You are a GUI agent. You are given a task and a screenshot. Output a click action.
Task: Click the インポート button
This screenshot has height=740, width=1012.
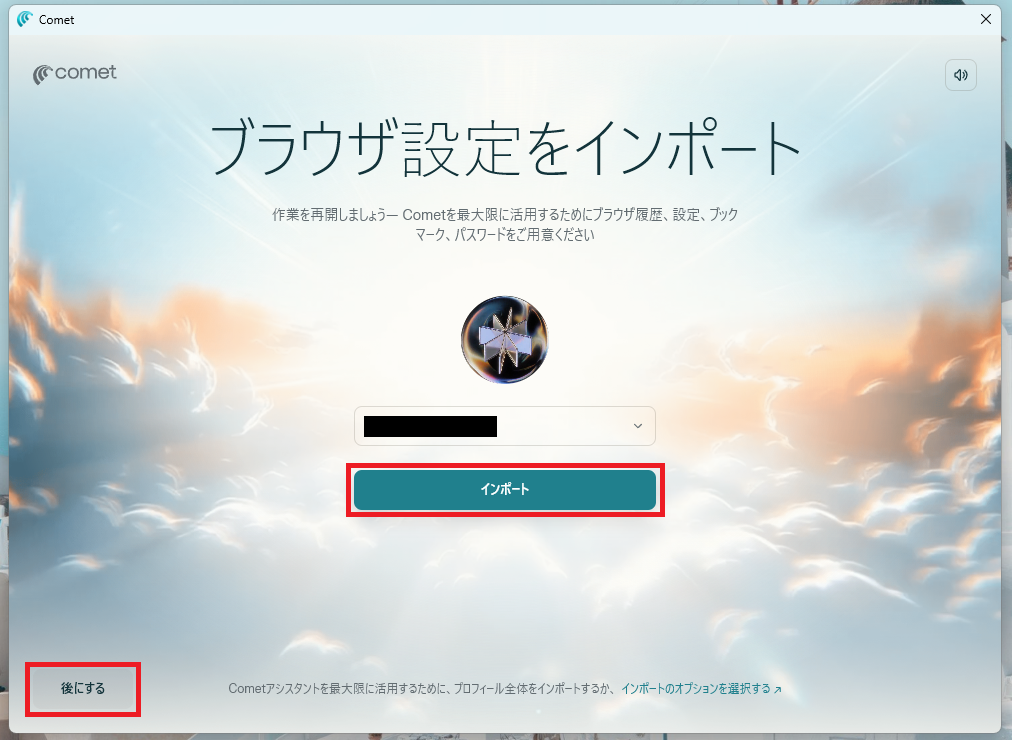coord(505,490)
